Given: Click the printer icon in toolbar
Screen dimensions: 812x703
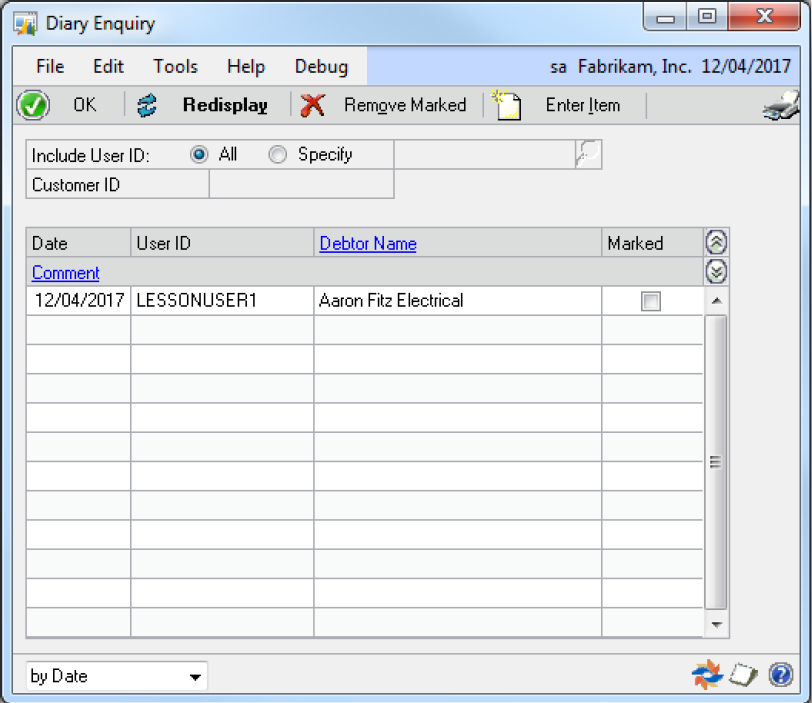Looking at the screenshot, I should (x=781, y=106).
